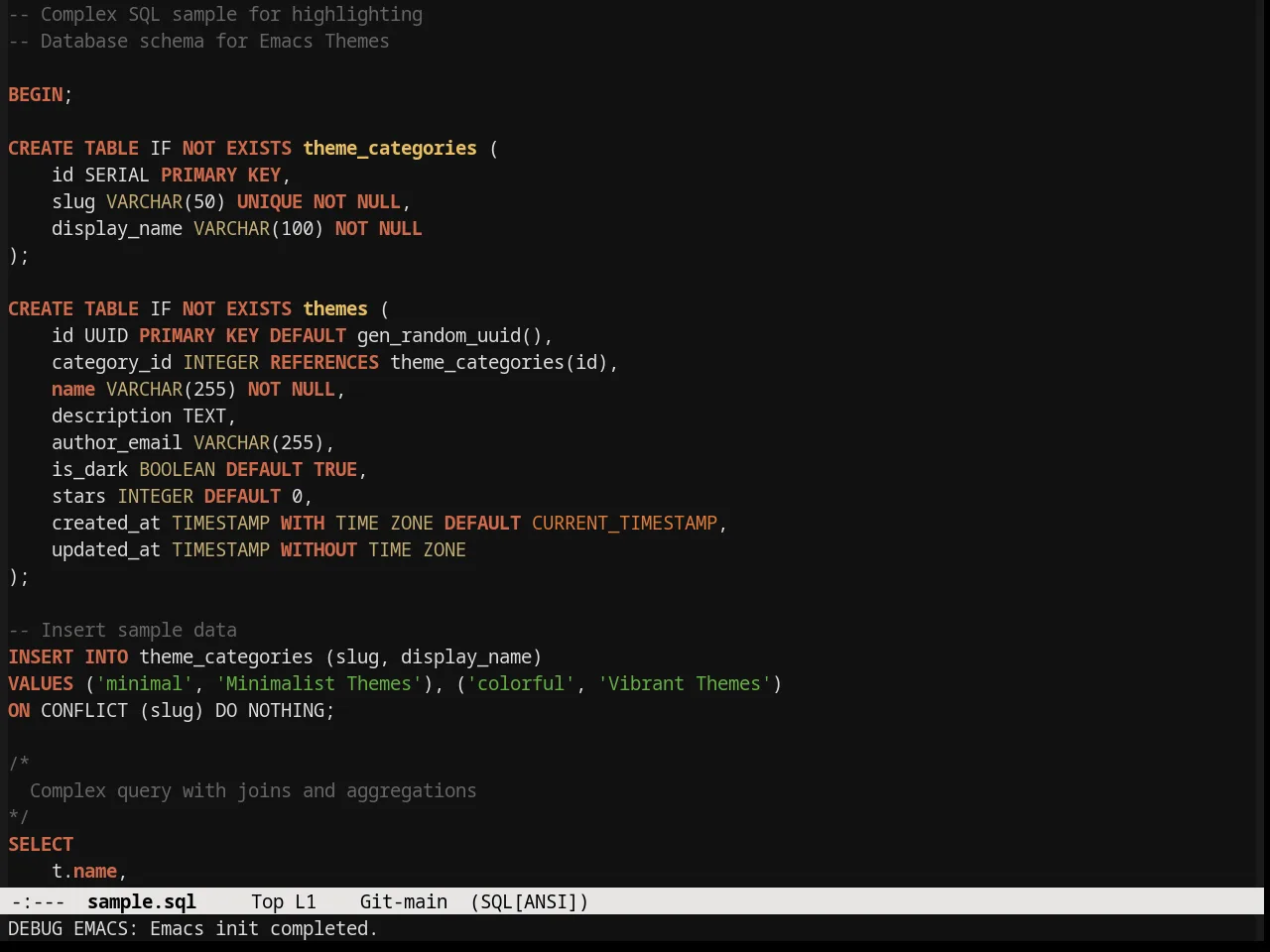Viewport: 1270px width, 952px height.
Task: Click the 'themes' table name
Action: click(335, 308)
